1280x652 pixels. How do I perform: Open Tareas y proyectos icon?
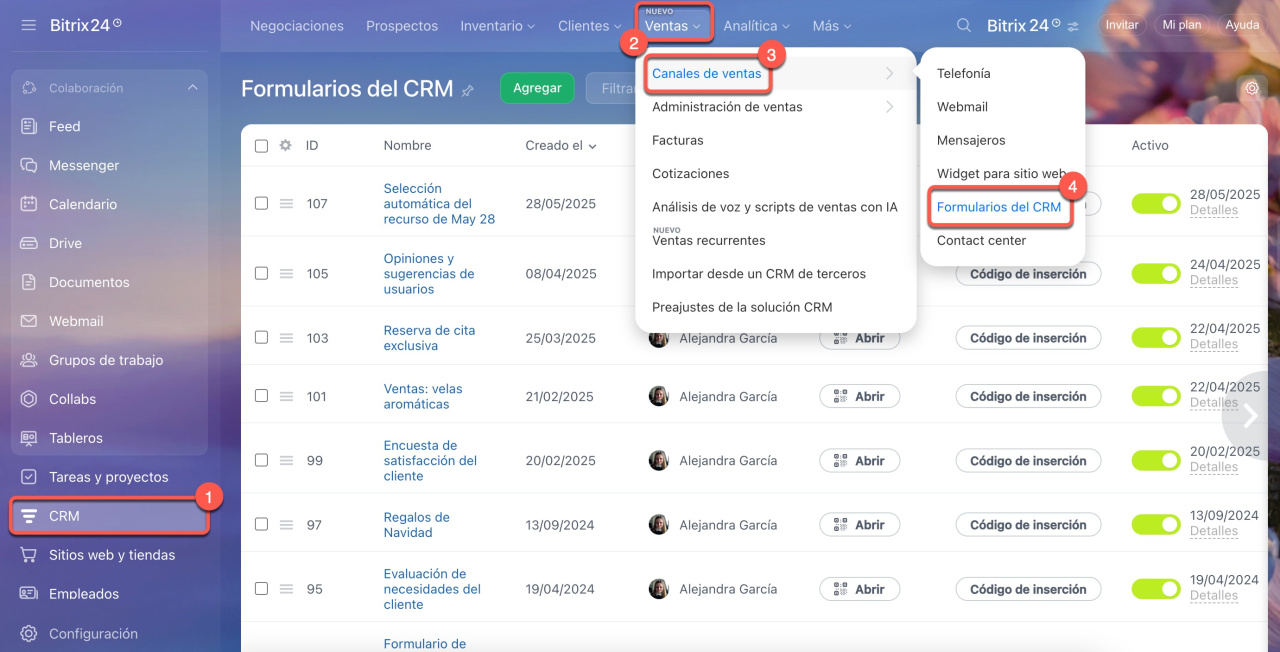point(29,477)
